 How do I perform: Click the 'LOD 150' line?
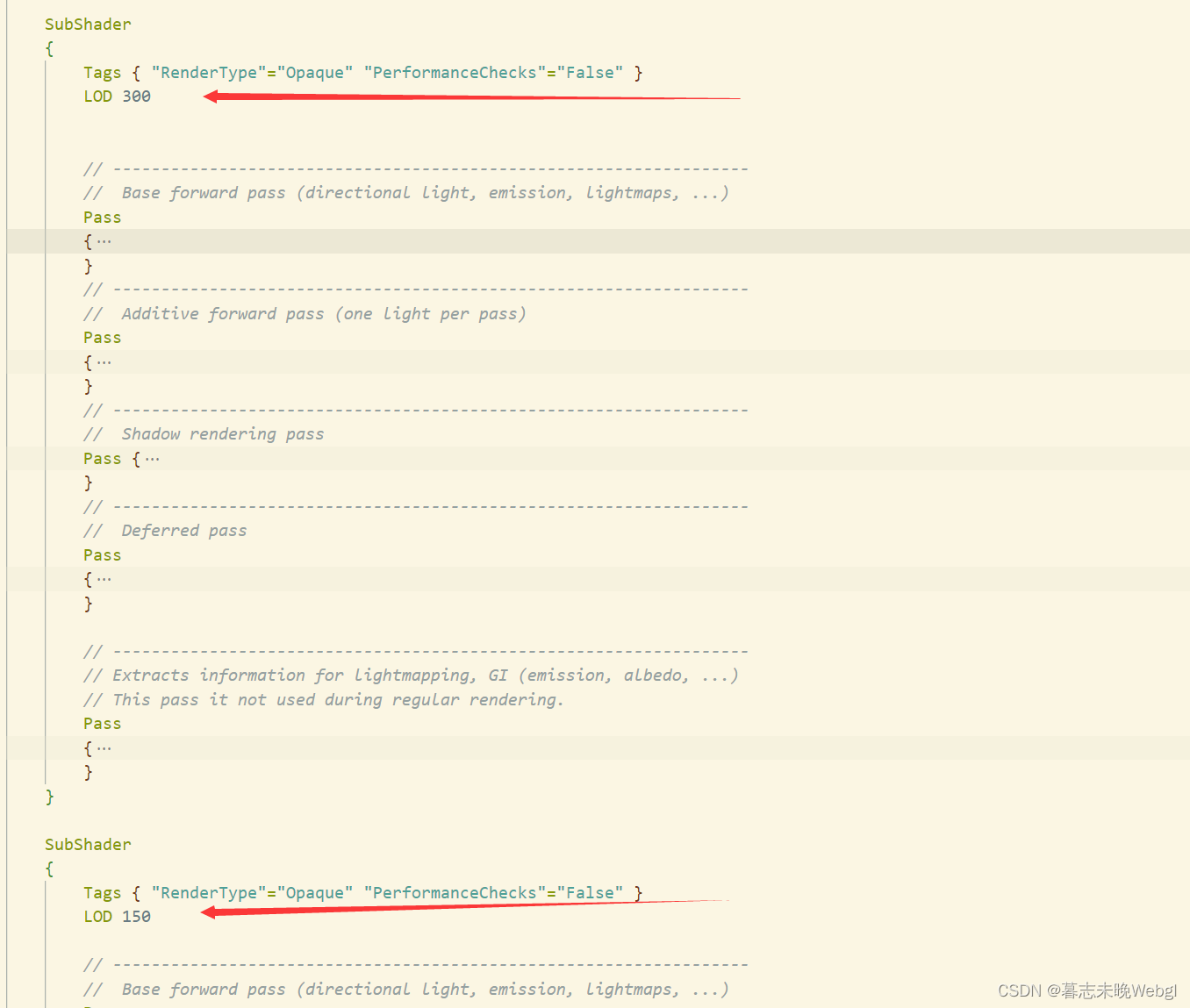coord(117,917)
